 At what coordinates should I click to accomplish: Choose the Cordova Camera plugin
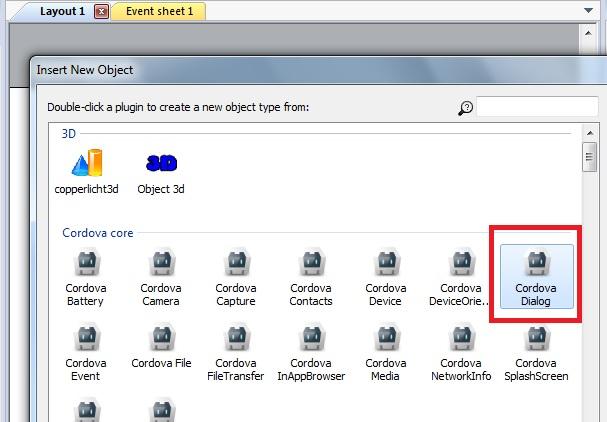click(161, 277)
